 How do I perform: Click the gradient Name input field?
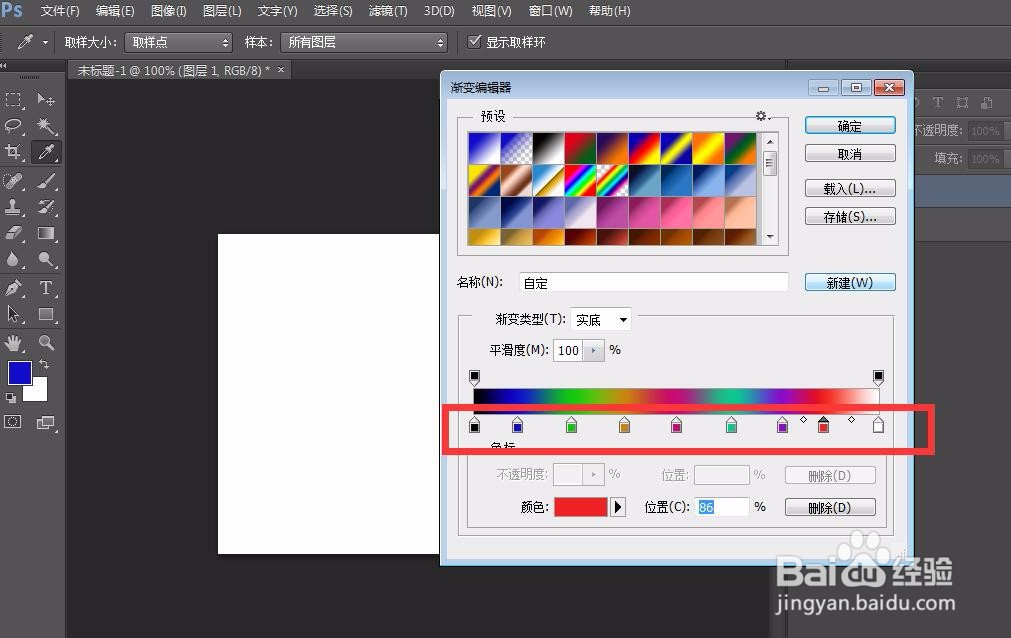click(x=653, y=283)
